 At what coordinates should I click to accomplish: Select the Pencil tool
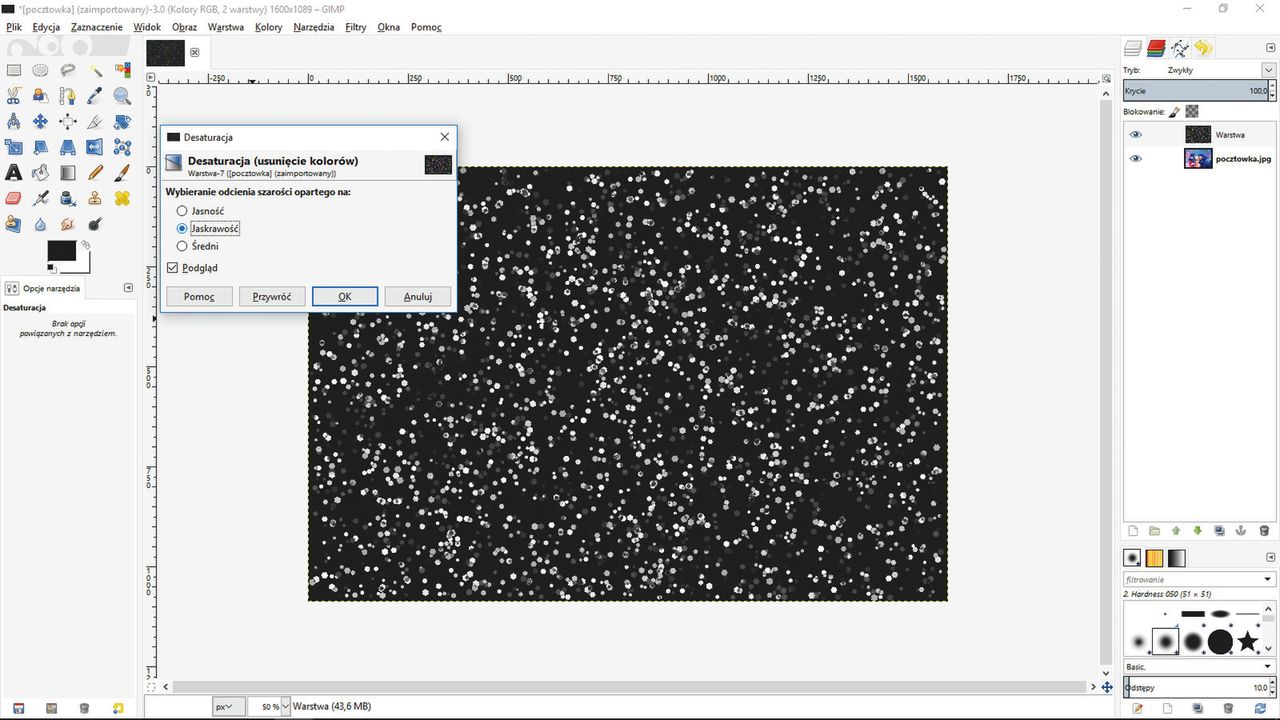[x=95, y=174]
